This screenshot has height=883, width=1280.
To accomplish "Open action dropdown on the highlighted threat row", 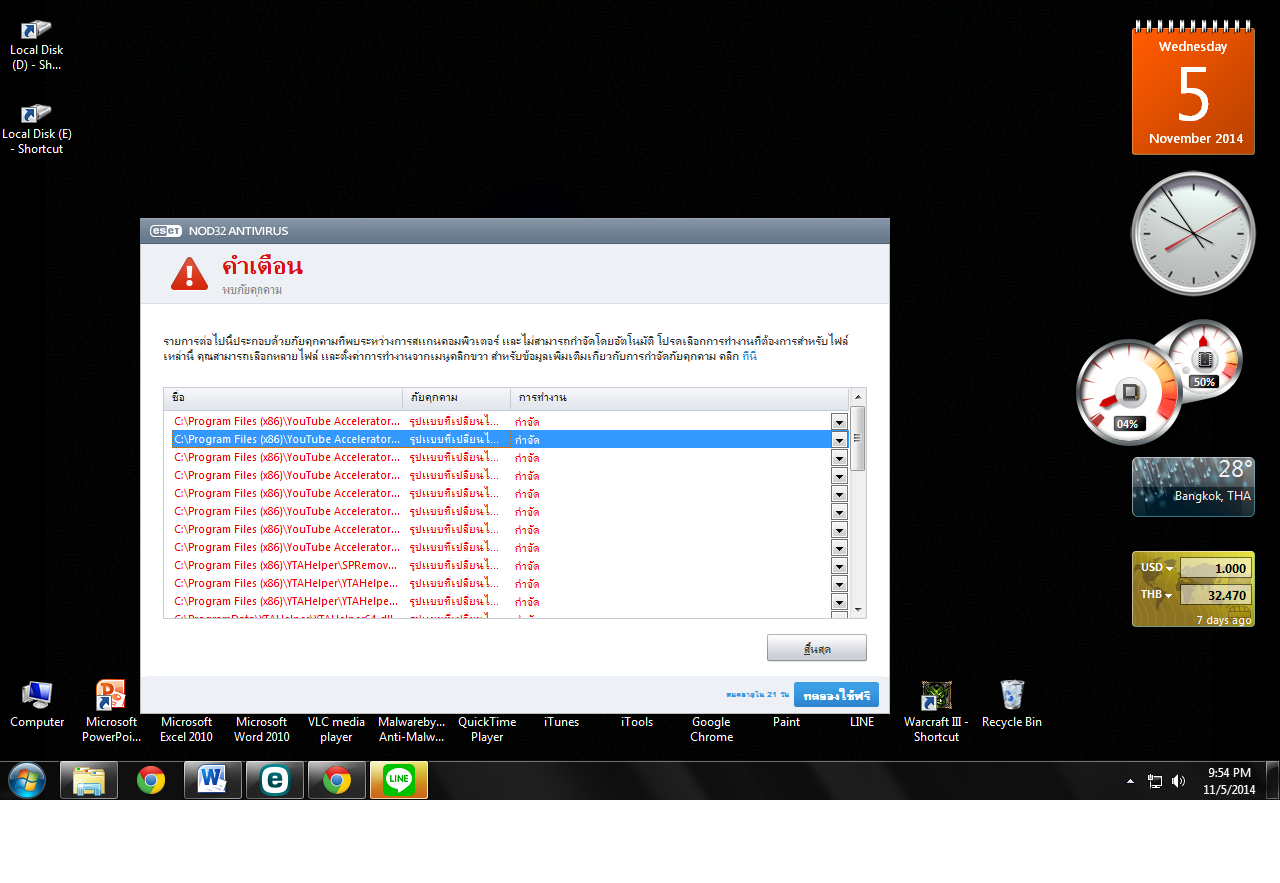I will click(839, 440).
